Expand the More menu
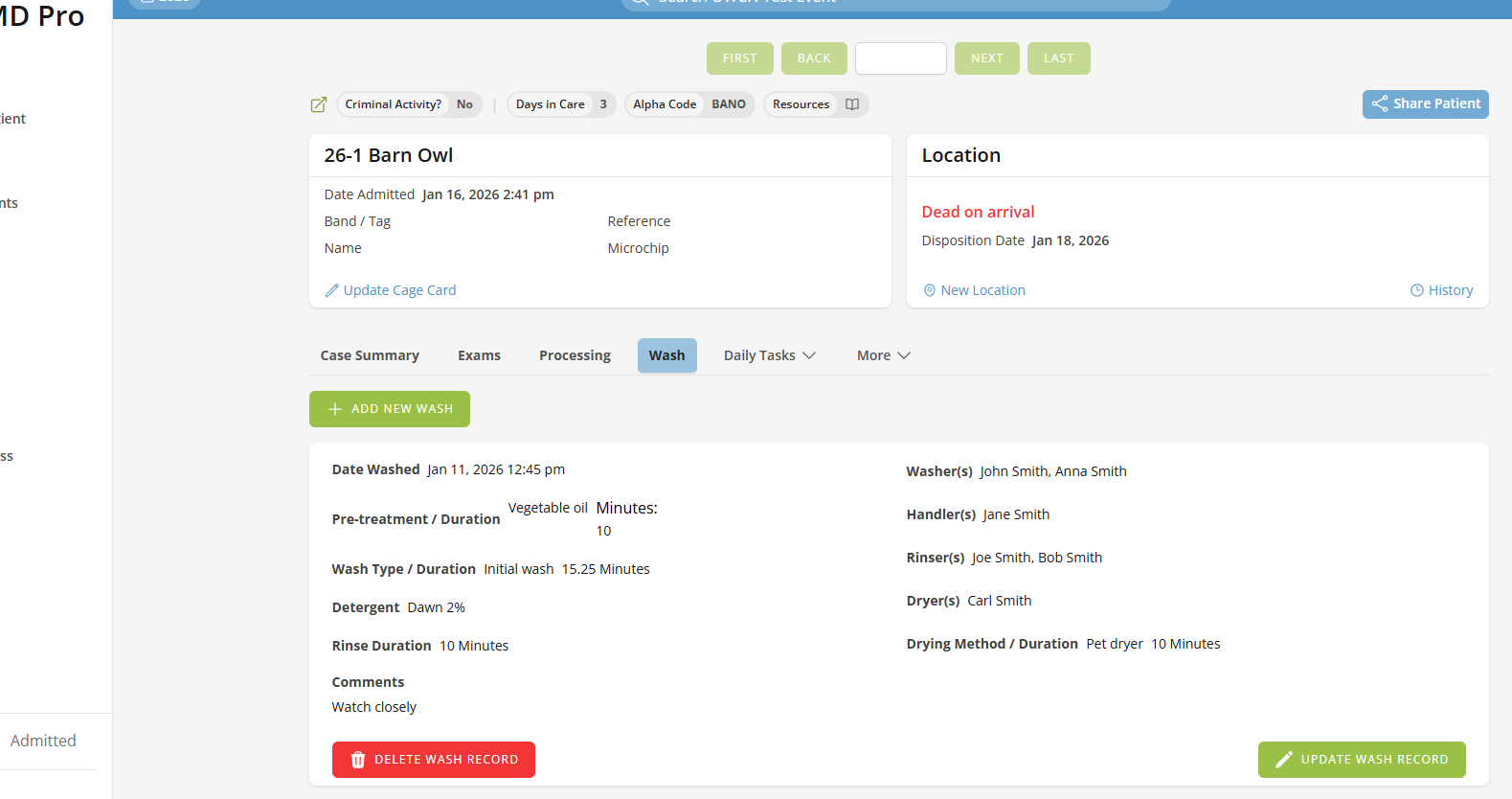Image resolution: width=1512 pixels, height=799 pixels. coord(883,355)
